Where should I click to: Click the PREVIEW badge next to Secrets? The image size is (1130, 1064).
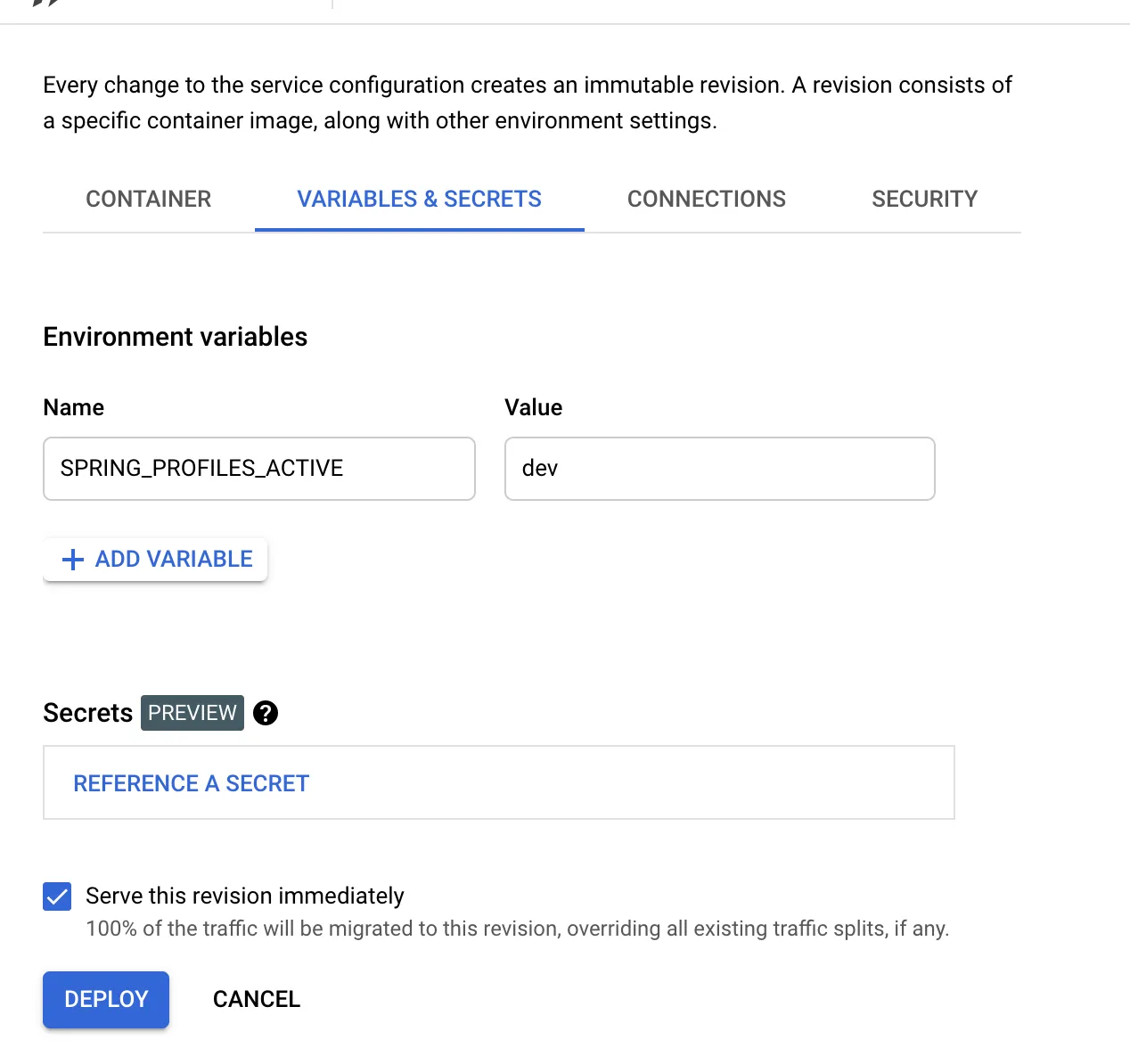point(192,713)
